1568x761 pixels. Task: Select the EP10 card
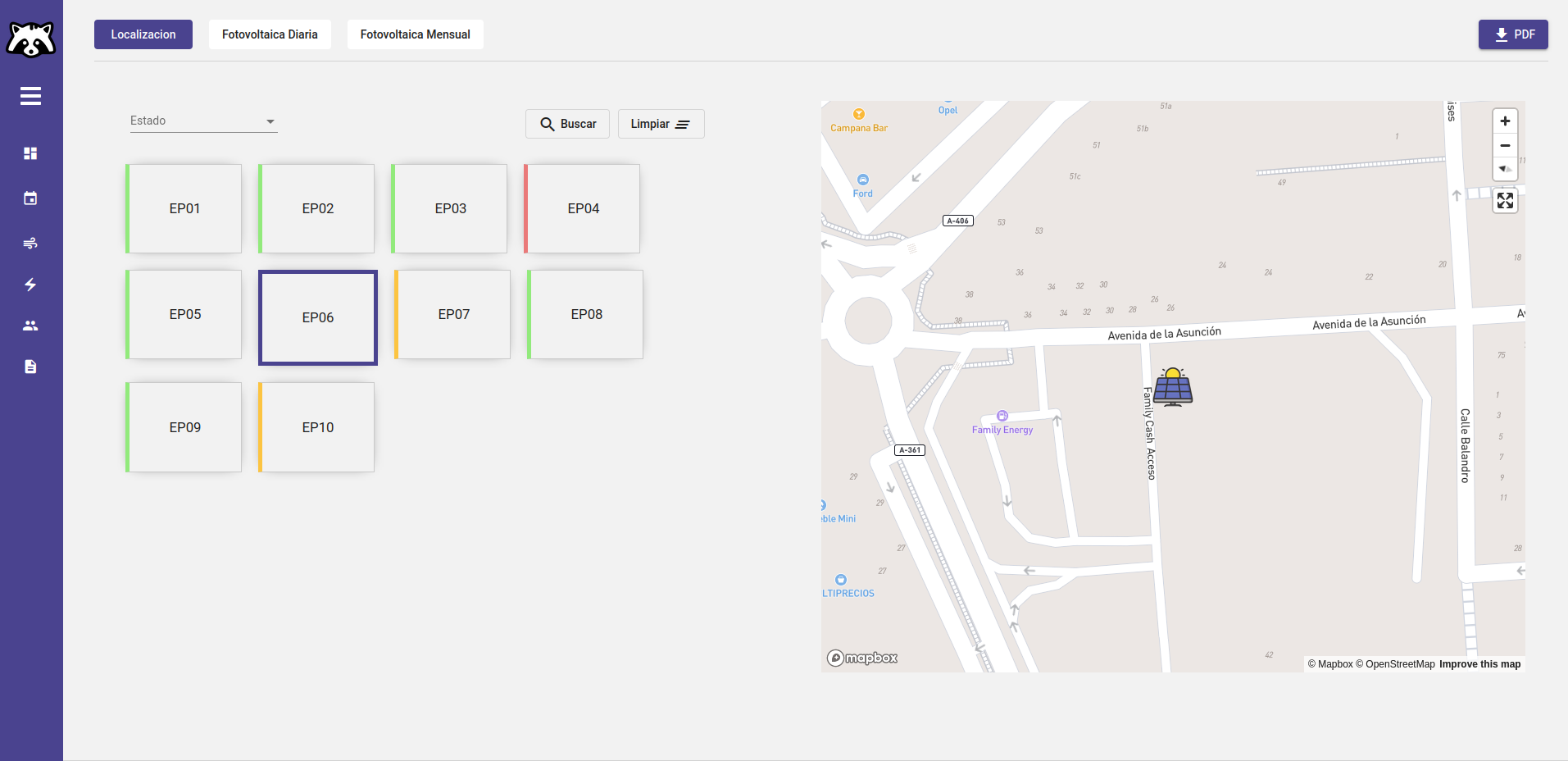coord(316,427)
